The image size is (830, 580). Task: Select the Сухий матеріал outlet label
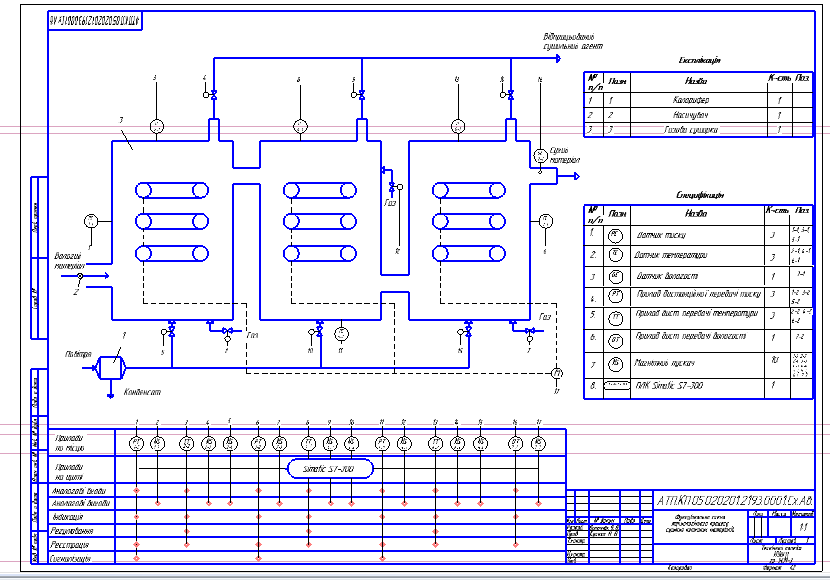click(x=564, y=155)
